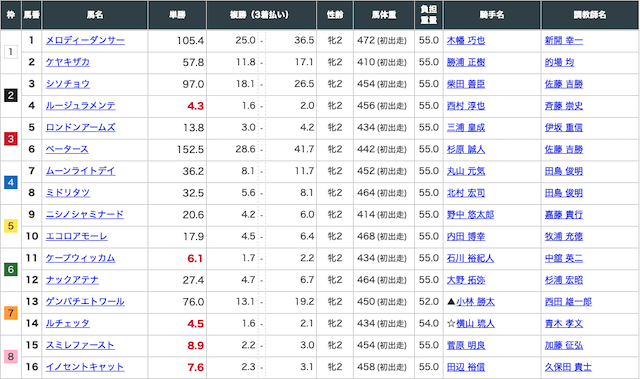This screenshot has height=379, width=640.
Task: Open jockey 北村 宏司
Action: (466, 193)
